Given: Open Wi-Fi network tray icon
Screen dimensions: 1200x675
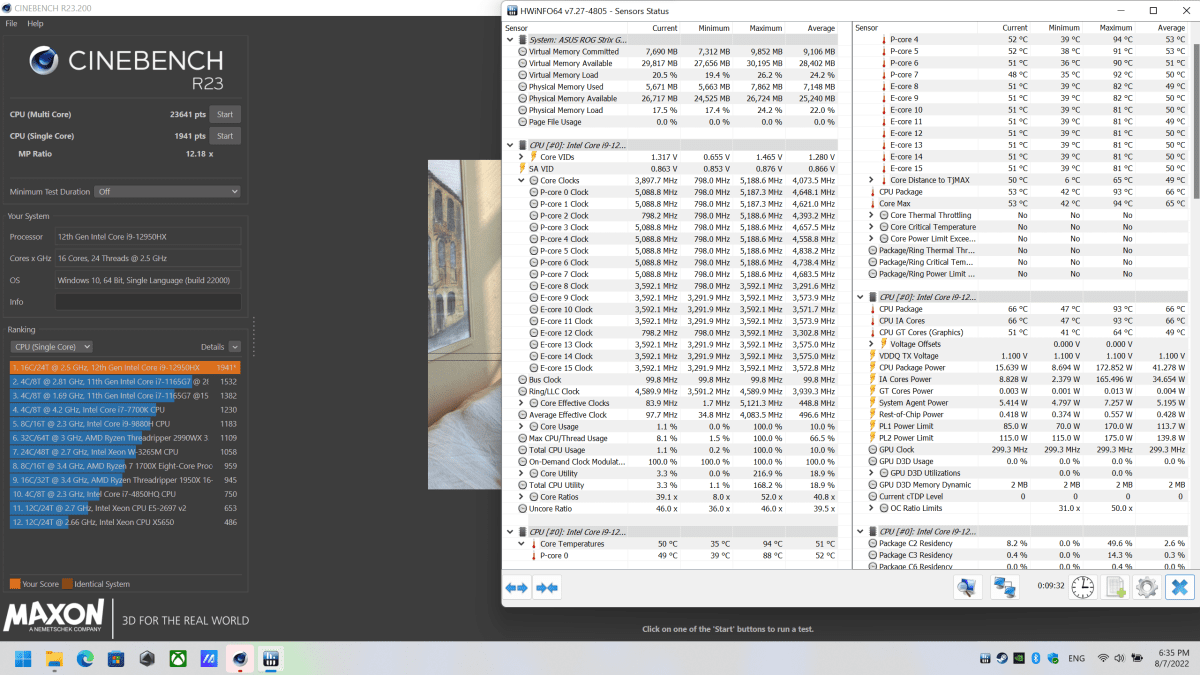Looking at the screenshot, I should pos(1103,658).
